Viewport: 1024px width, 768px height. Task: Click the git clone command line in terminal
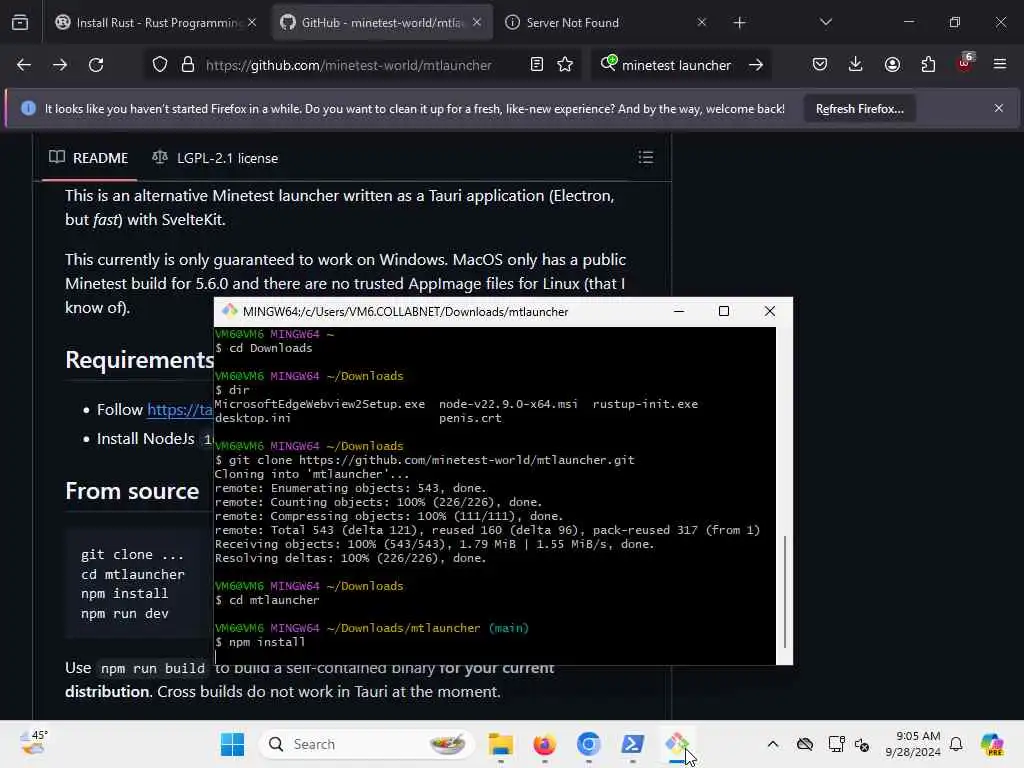coord(424,460)
